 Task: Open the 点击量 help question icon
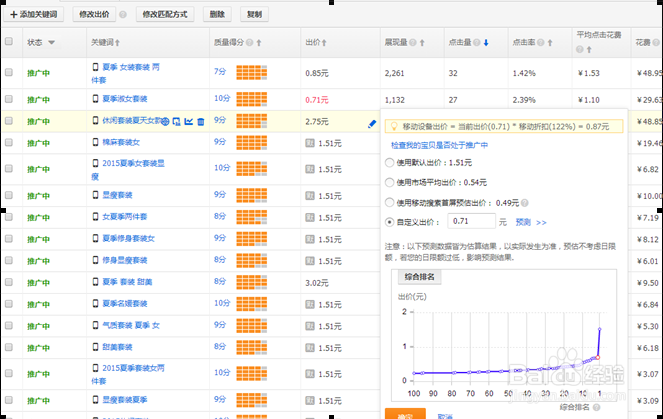[477, 42]
